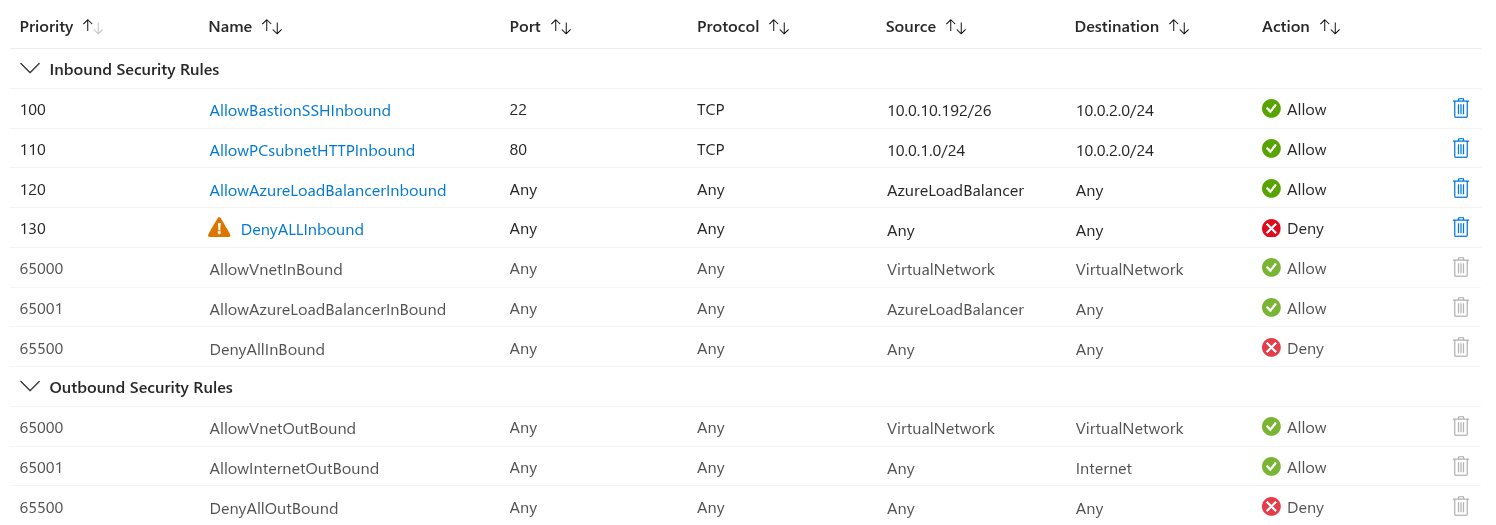1496x525 pixels.
Task: Select the default AllowVnetInBound rule row
Action: (745, 268)
